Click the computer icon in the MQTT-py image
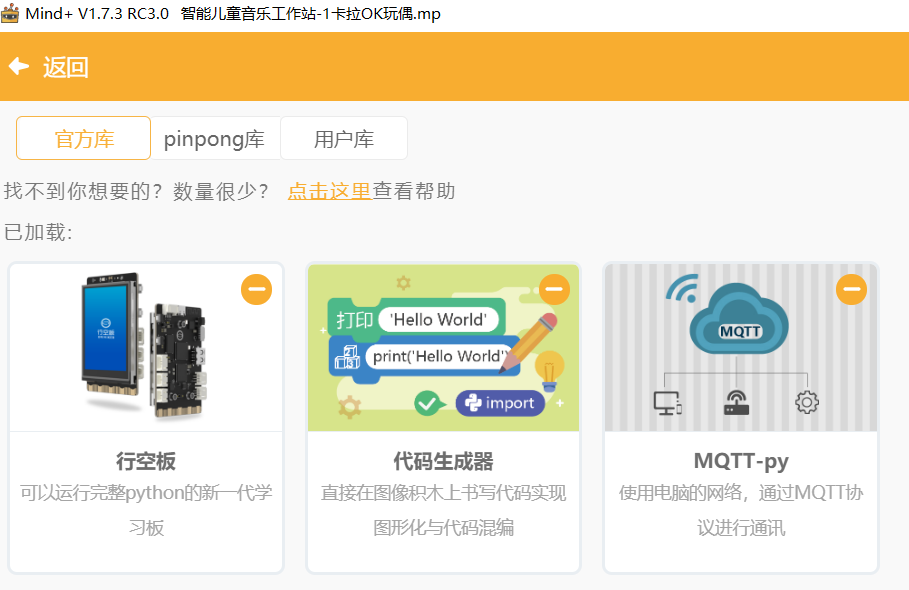Image resolution: width=909 pixels, height=590 pixels. pyautogui.click(x=667, y=402)
